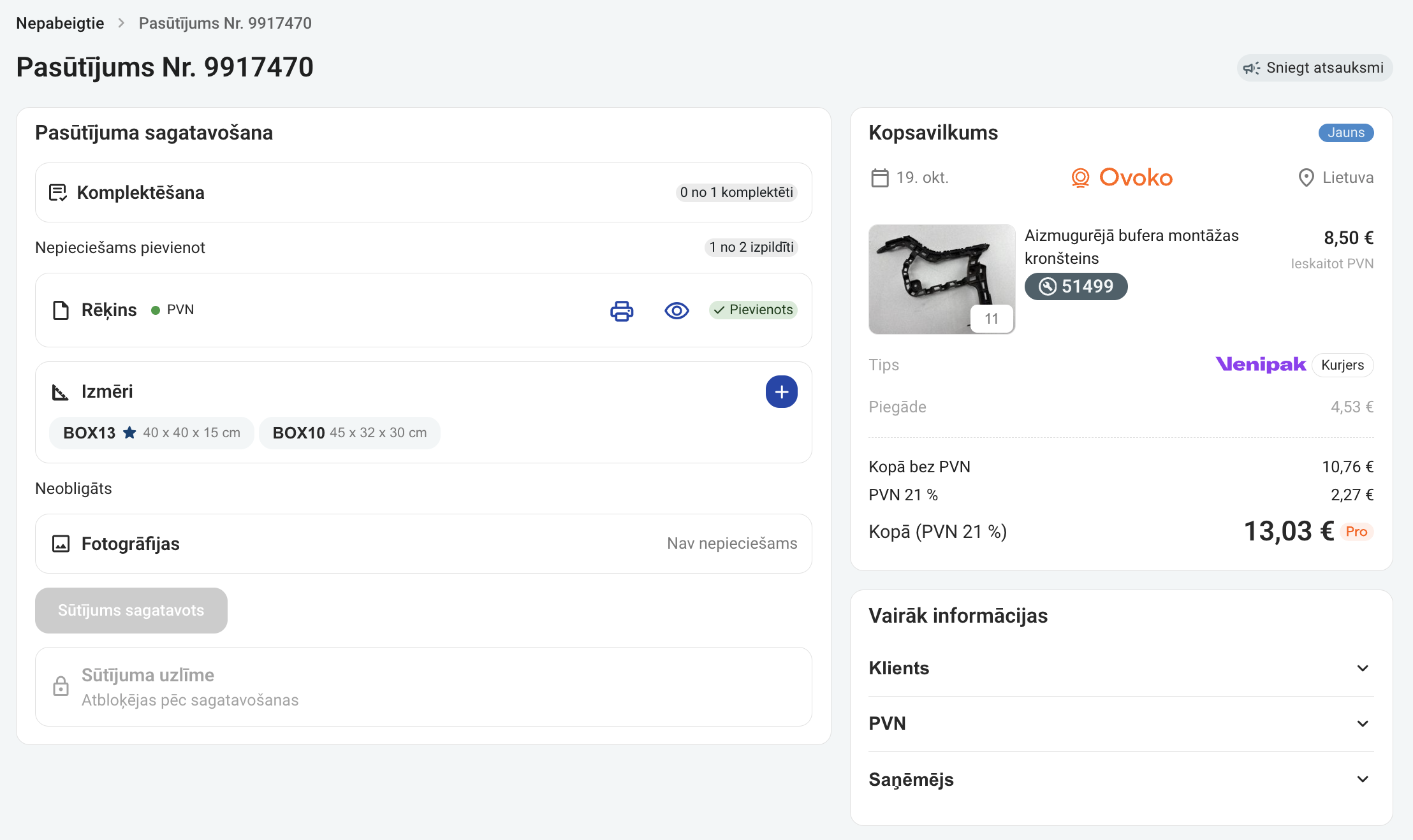
Task: Expand the Klients section
Action: click(1121, 669)
